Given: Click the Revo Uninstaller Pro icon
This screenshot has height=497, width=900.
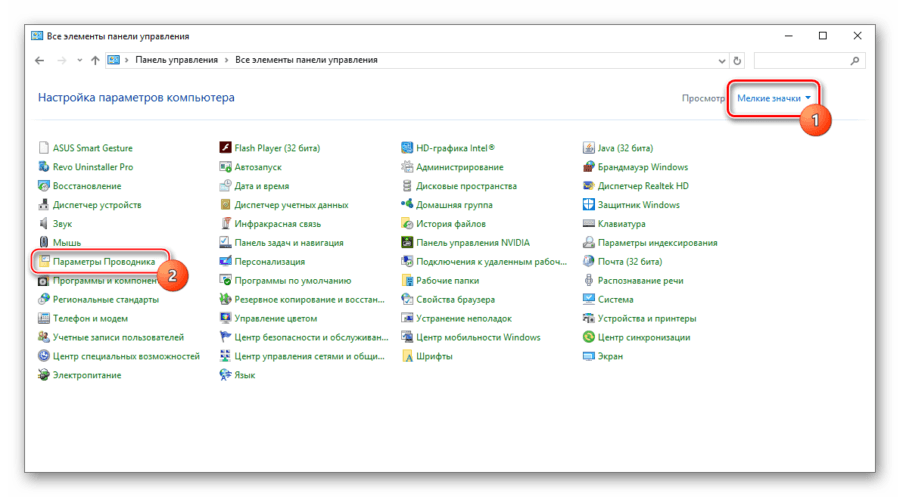Looking at the screenshot, I should click(x=44, y=167).
